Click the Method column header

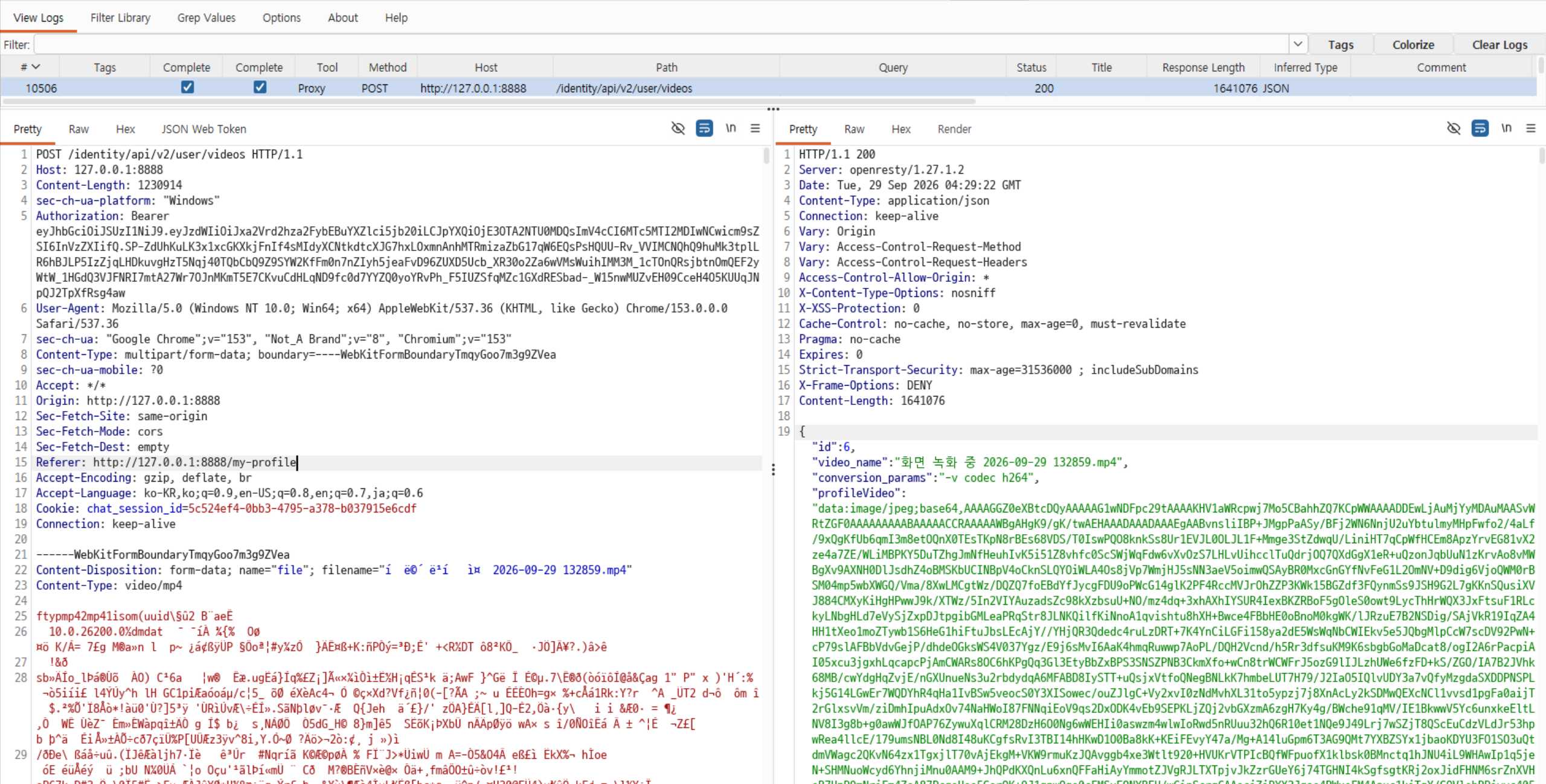click(x=387, y=67)
